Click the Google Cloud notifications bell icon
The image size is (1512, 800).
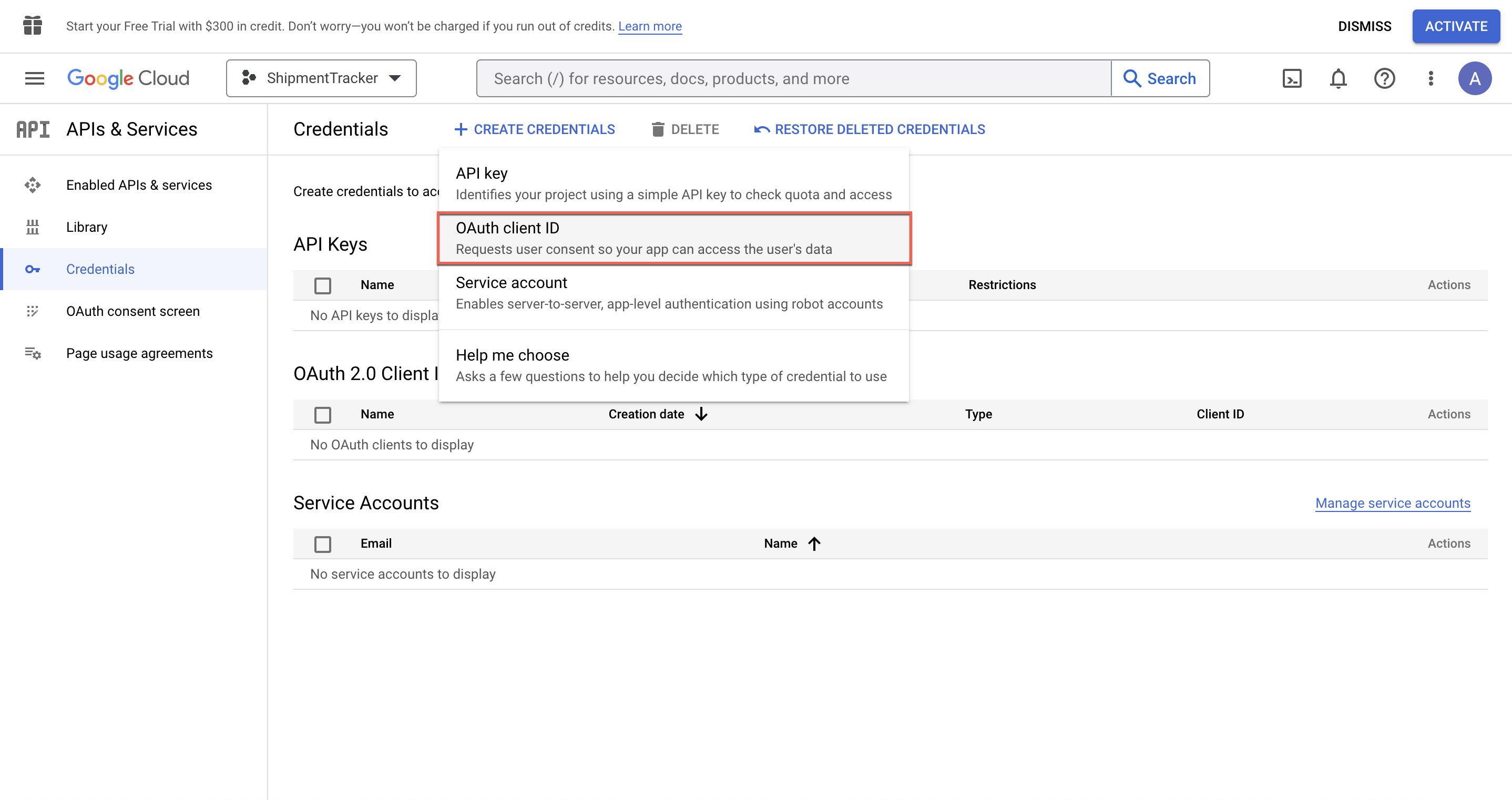(1337, 78)
